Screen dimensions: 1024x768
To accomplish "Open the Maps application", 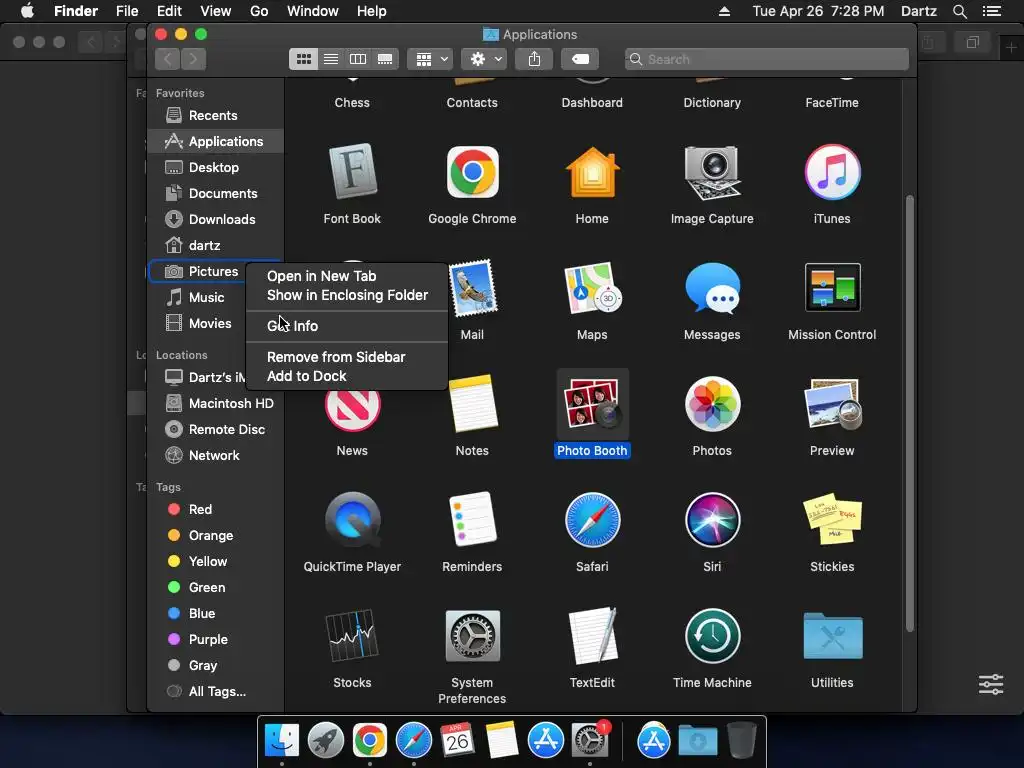I will click(592, 289).
